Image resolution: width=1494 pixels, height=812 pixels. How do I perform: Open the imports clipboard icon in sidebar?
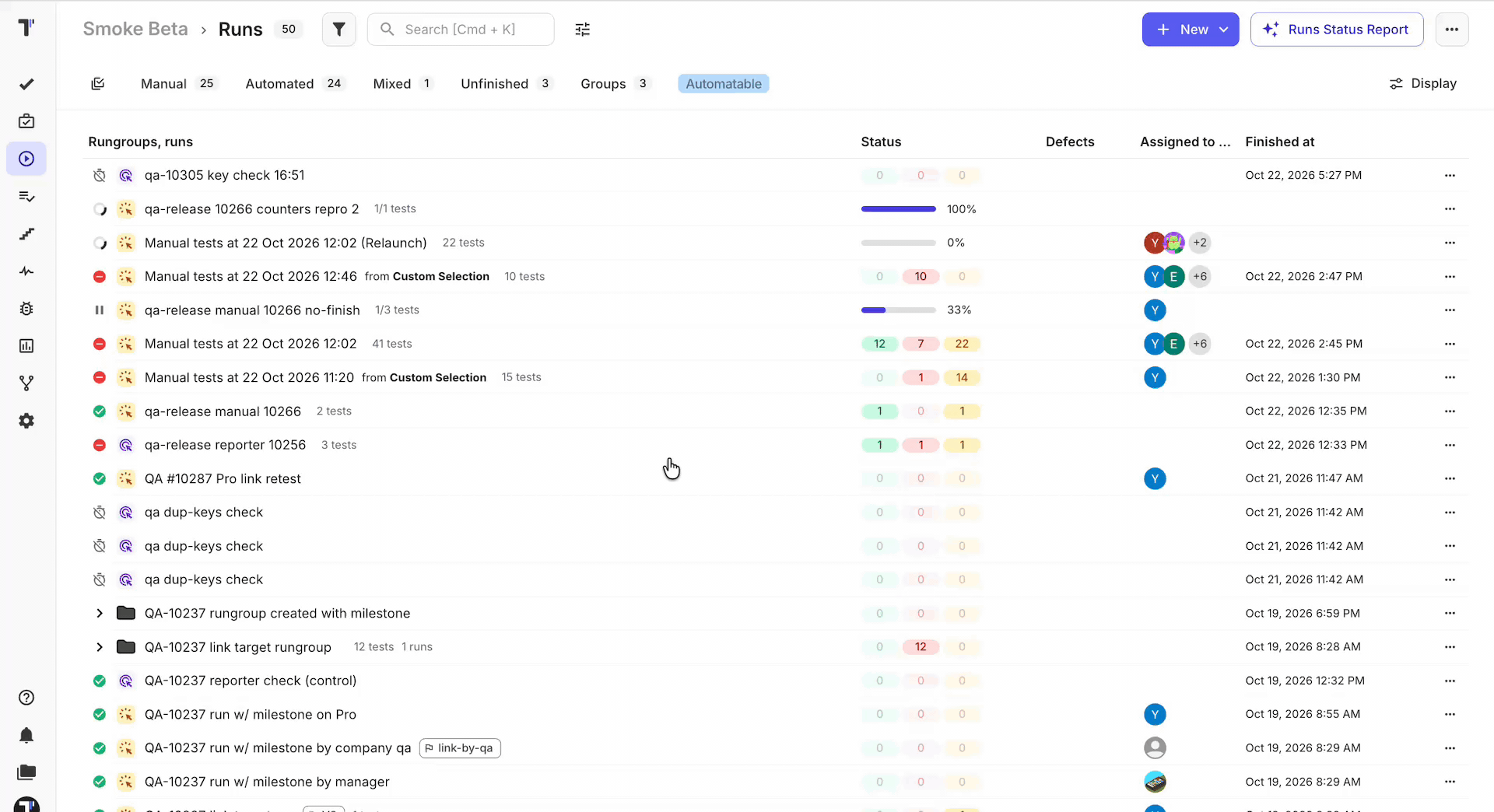pyautogui.click(x=26, y=121)
